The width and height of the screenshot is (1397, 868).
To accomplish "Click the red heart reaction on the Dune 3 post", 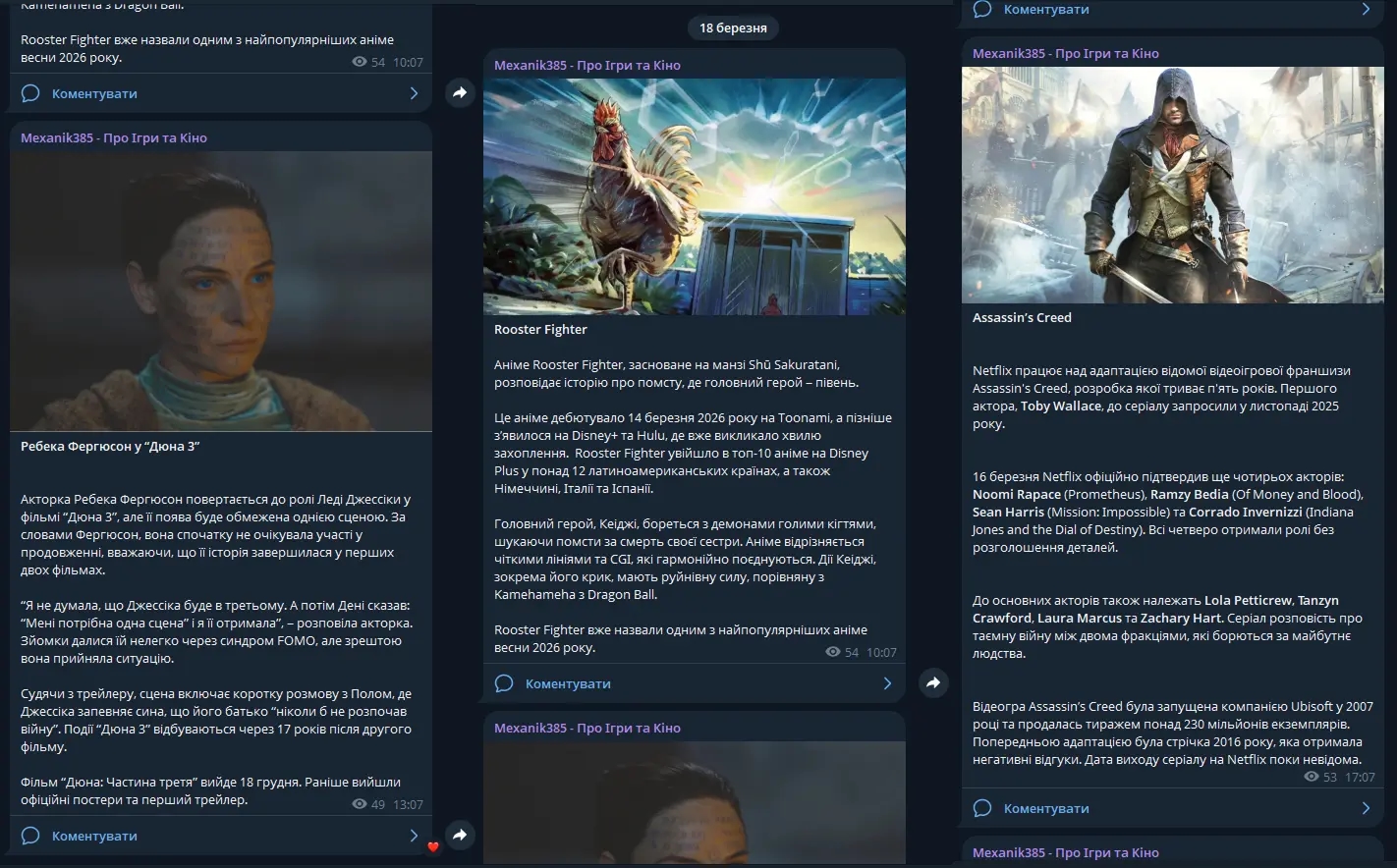I will click(433, 846).
